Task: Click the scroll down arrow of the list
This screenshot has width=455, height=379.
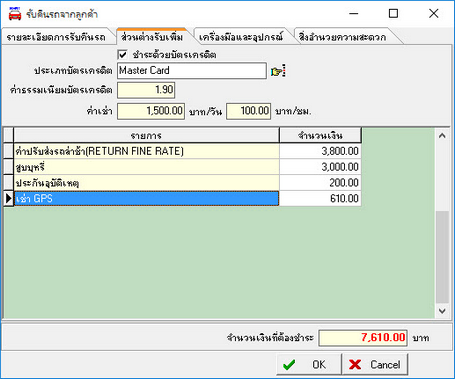Action: click(x=442, y=311)
